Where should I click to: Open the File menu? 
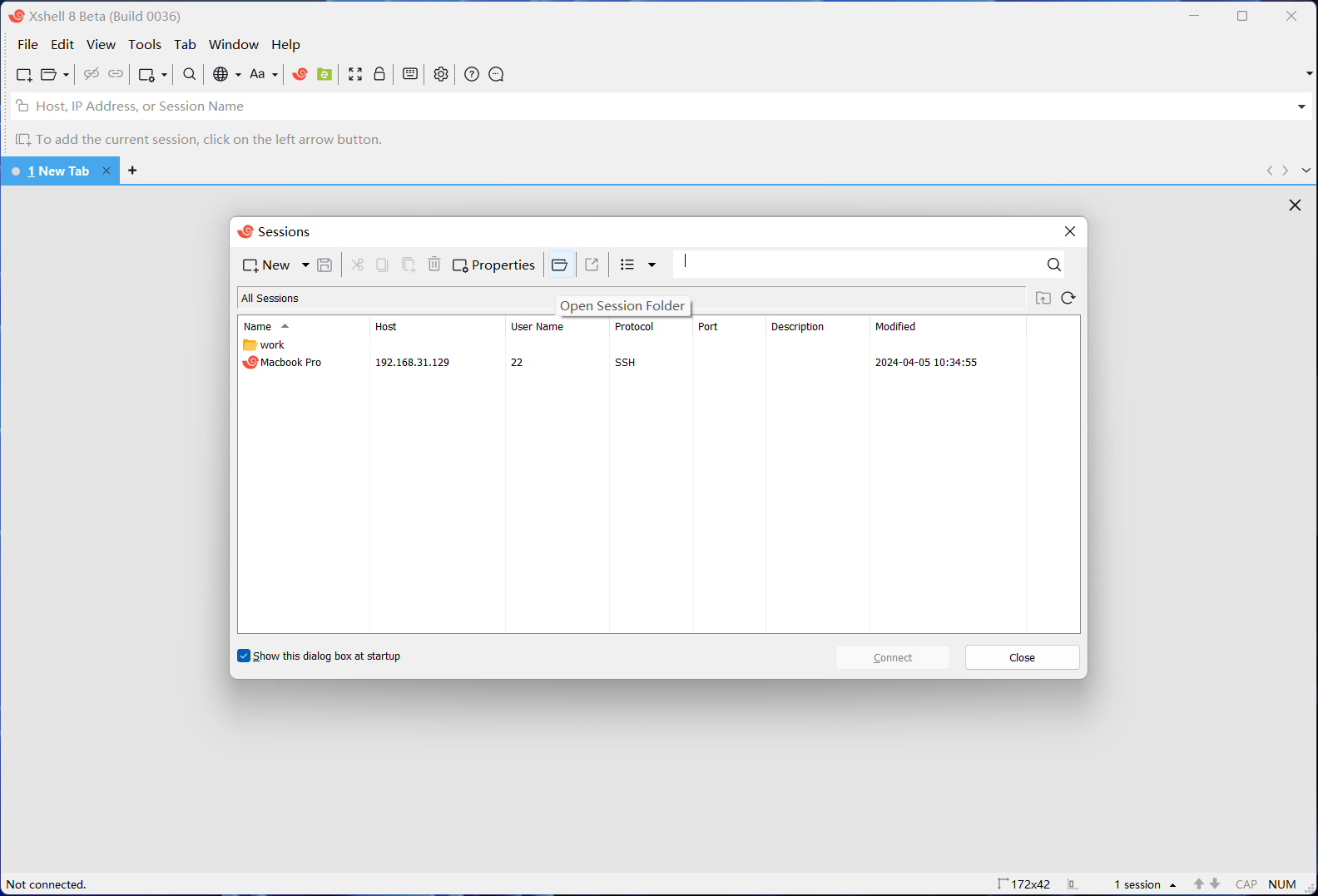tap(28, 44)
